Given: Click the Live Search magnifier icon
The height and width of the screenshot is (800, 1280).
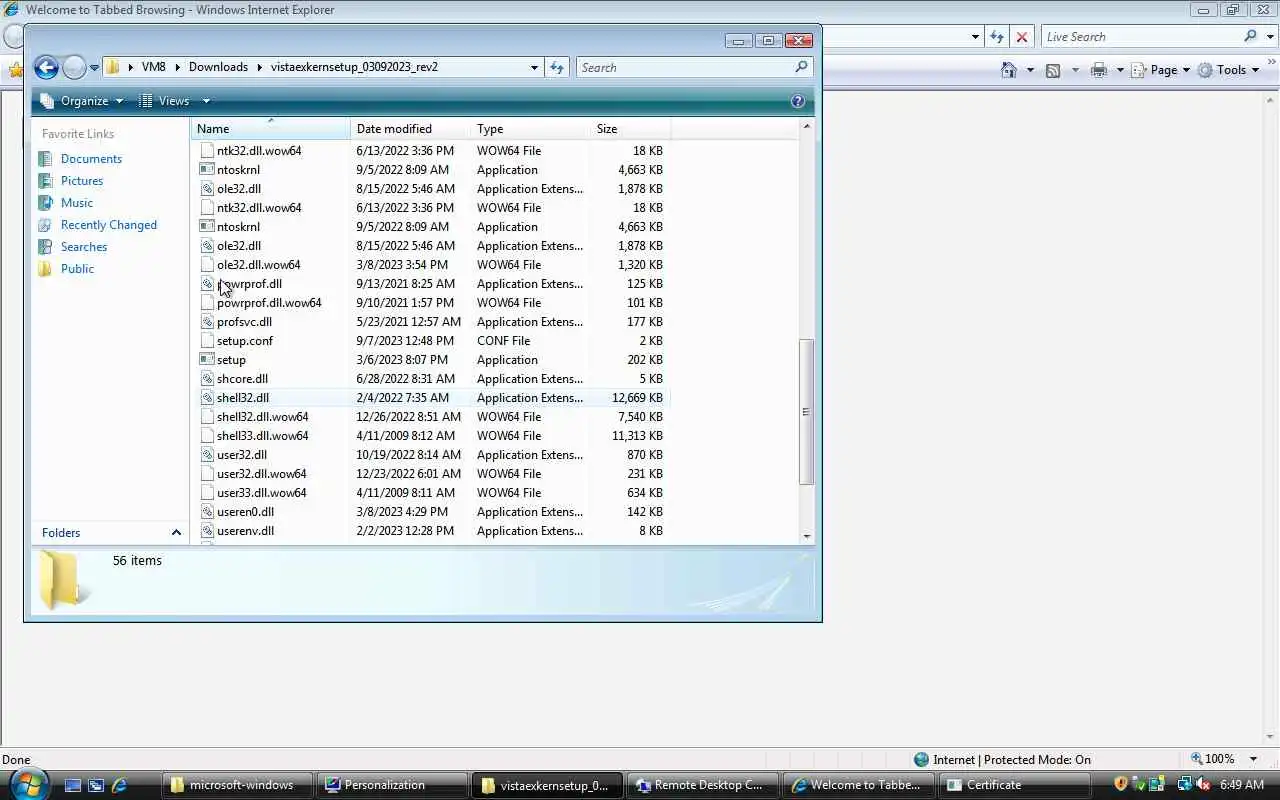Looking at the screenshot, I should click(x=1250, y=36).
